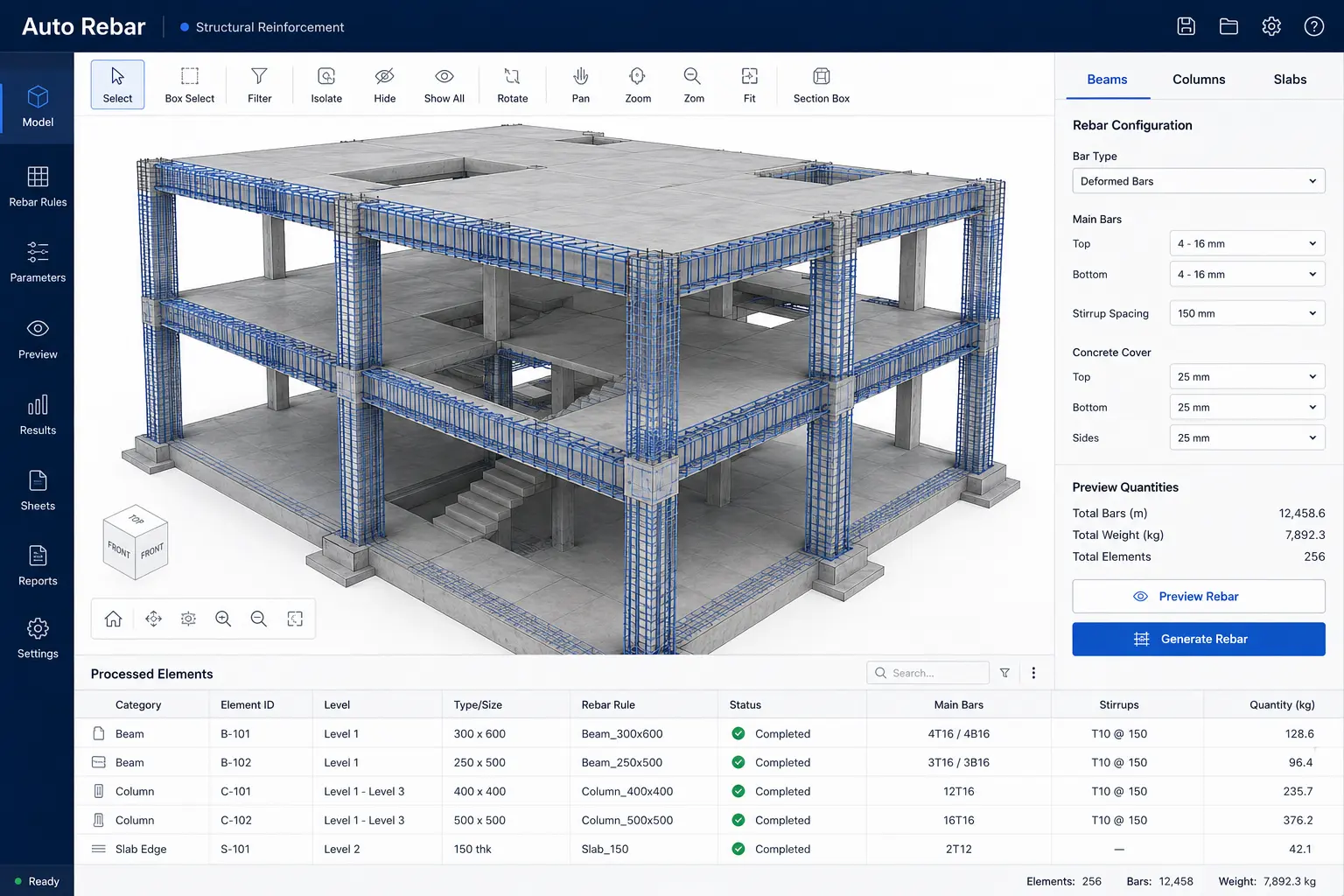Click the Beam_300x600 rebar rule cell

(x=622, y=734)
